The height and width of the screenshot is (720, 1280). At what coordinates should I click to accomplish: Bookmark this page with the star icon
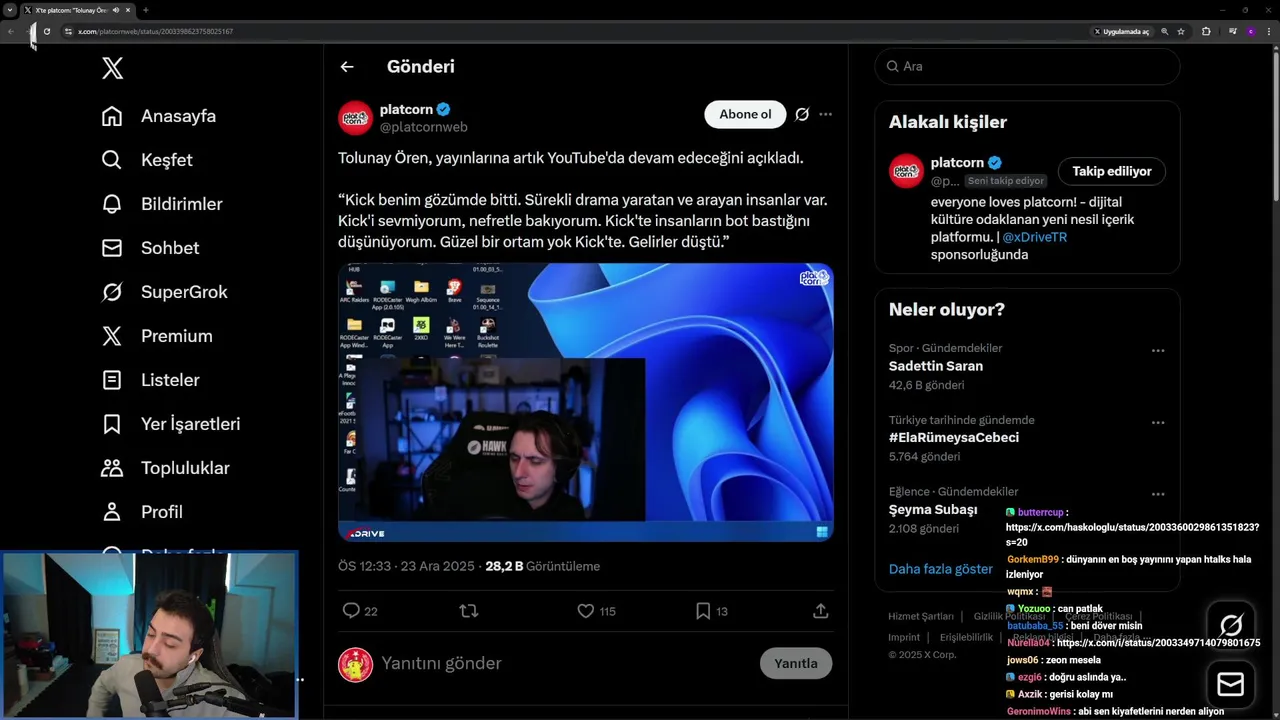(1181, 31)
